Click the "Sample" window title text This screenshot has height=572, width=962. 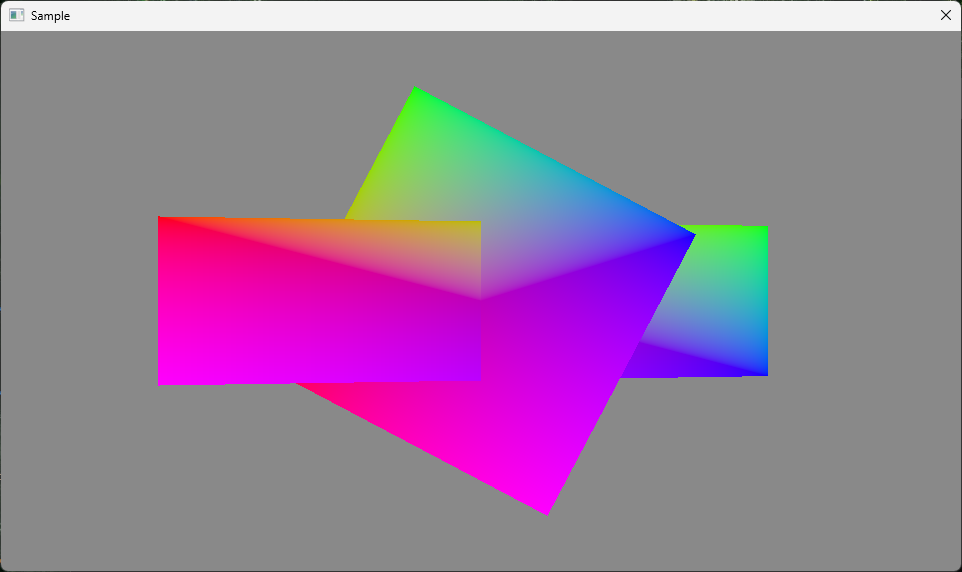[x=50, y=16]
